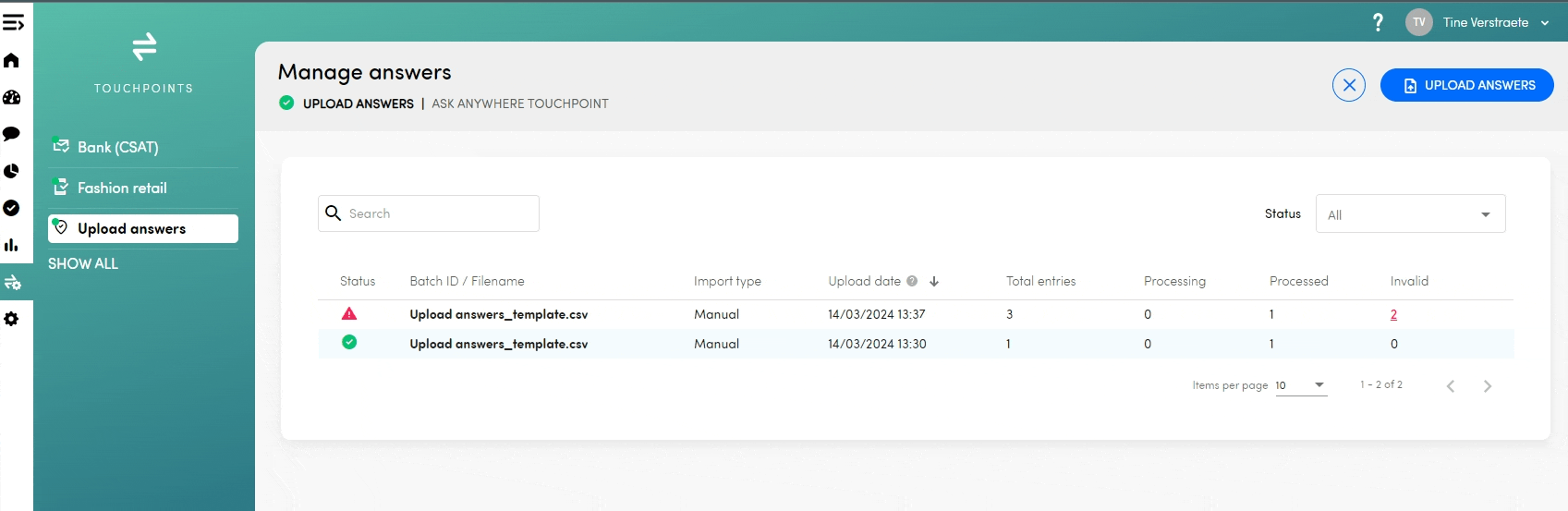Screen dimensions: 1568x511
Task: Open the bar chart analytics icon
Action: pos(11,245)
